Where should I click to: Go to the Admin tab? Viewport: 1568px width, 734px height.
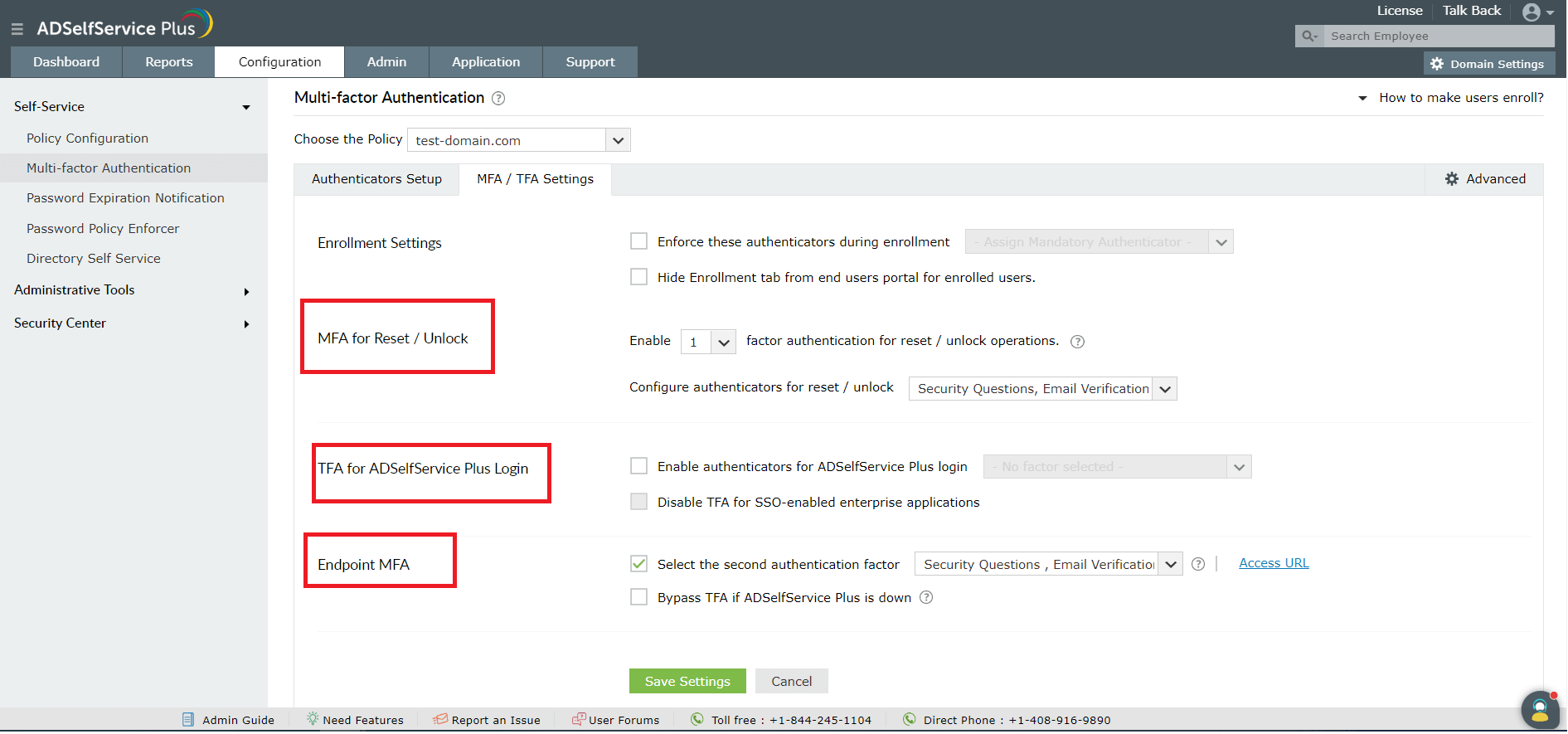pos(387,62)
